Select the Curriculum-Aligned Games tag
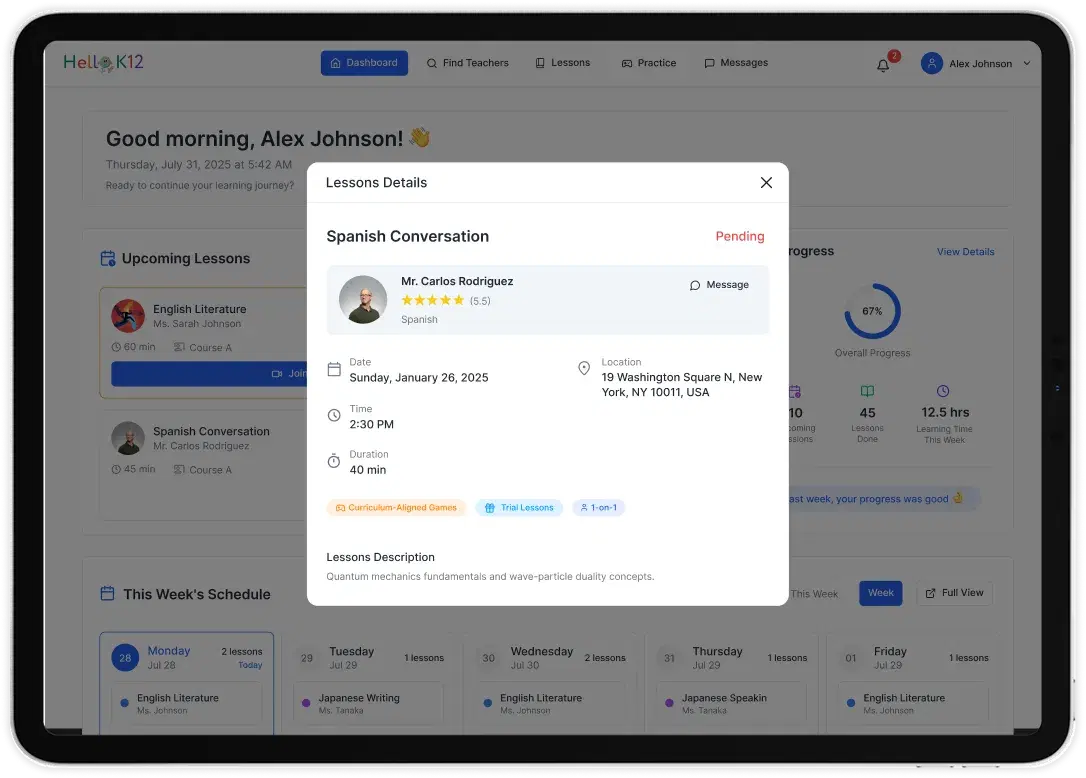Screen dimensions: 1086x778 (x=396, y=508)
